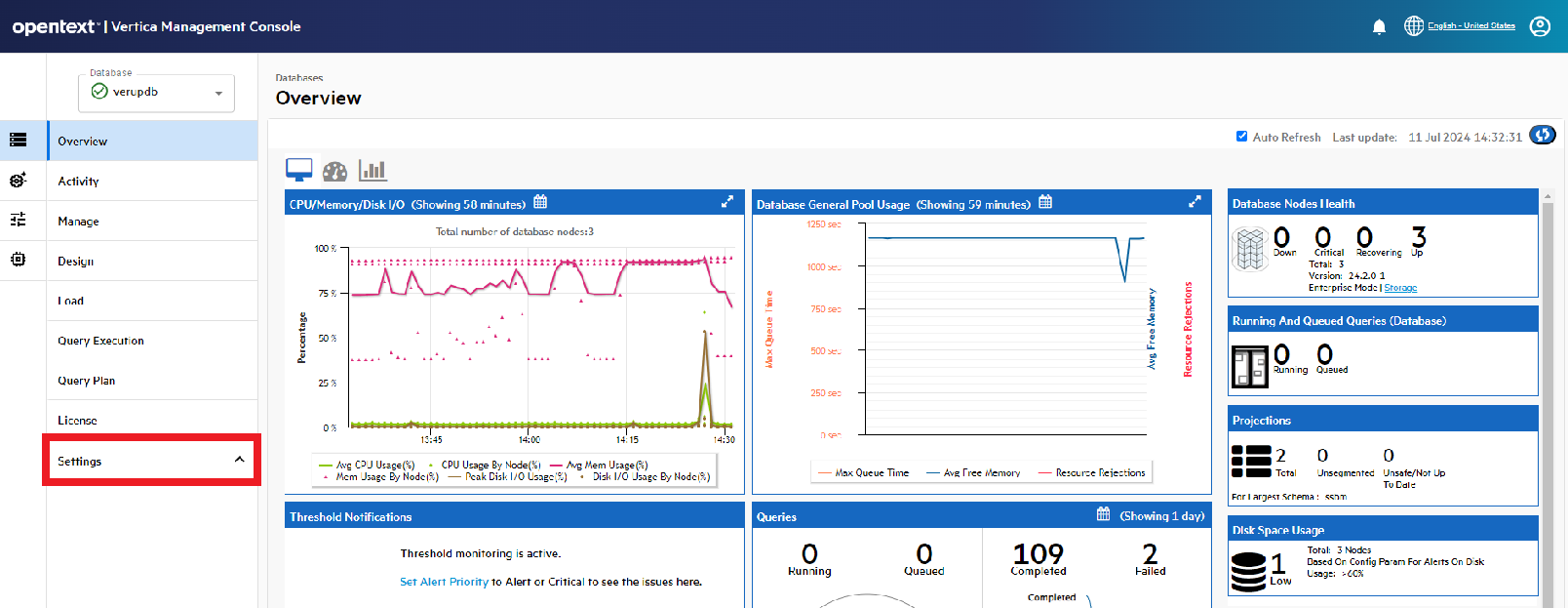Click the English - United States link
The height and width of the screenshot is (608, 1568).
[x=1471, y=25]
